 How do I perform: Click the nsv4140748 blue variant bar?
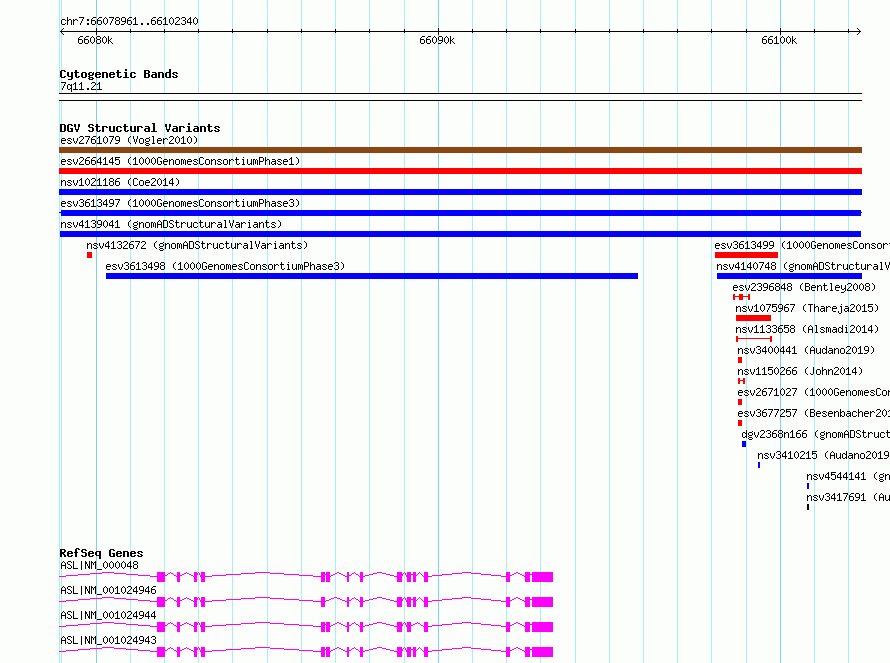tap(789, 276)
